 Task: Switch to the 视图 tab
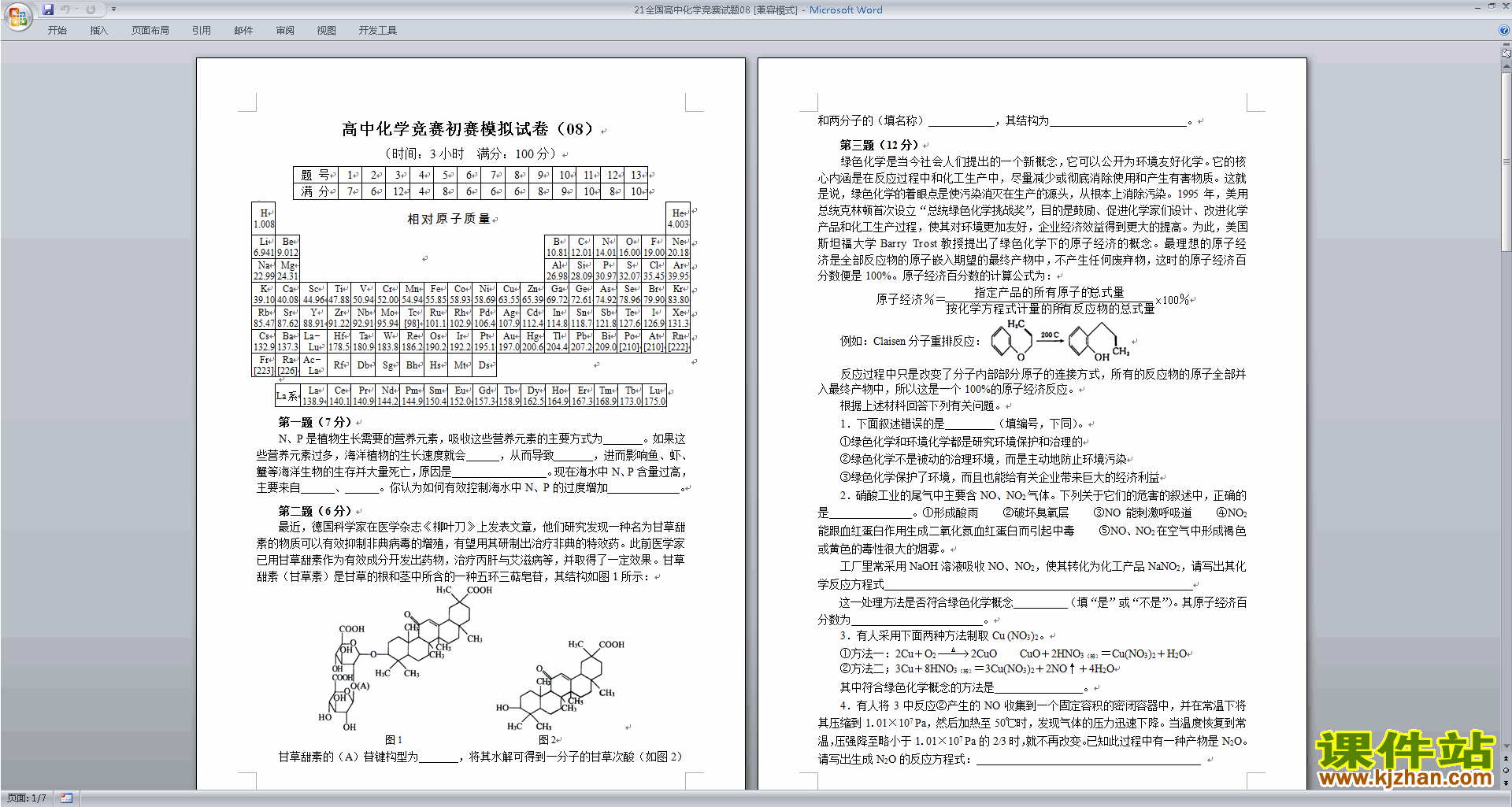[x=327, y=31]
